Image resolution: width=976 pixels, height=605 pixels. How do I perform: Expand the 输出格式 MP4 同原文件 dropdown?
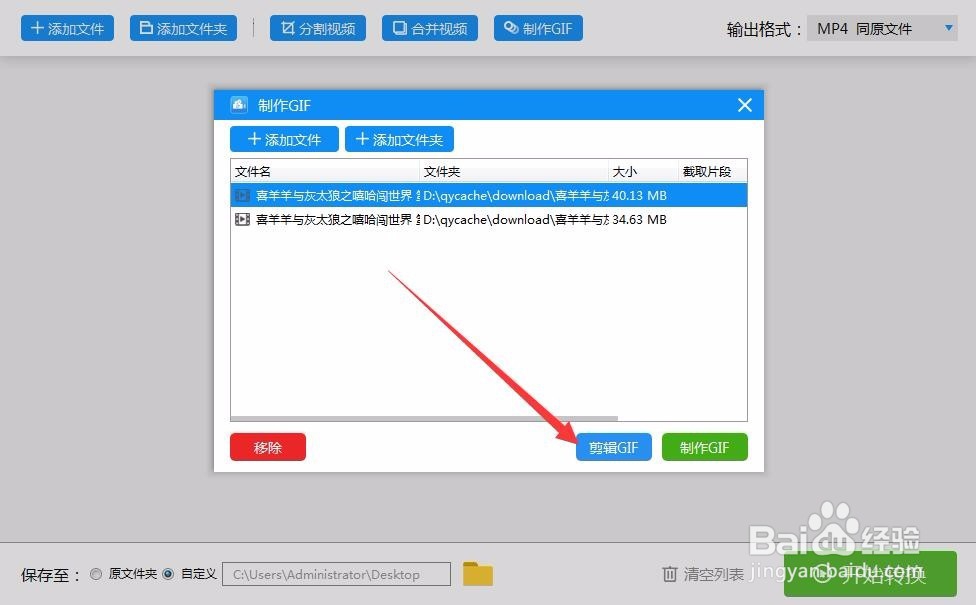tap(882, 29)
